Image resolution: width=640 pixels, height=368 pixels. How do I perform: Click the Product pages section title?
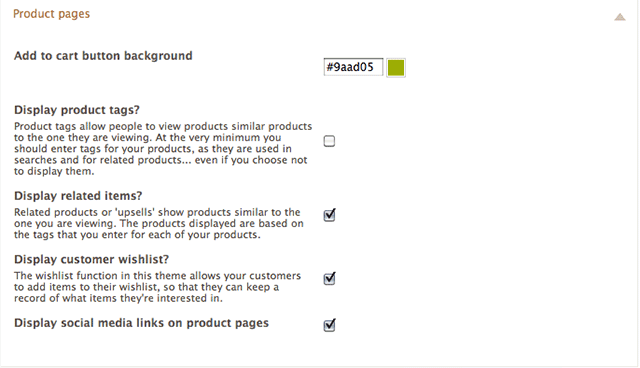click(51, 14)
